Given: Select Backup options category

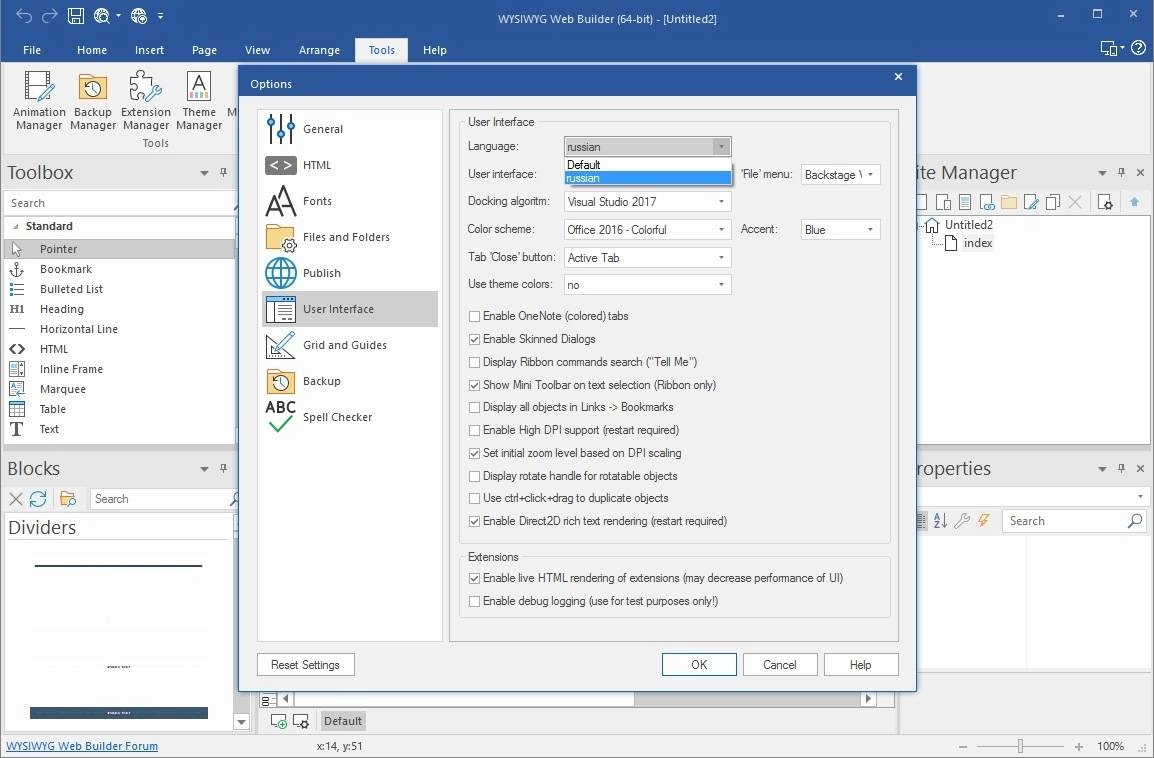Looking at the screenshot, I should pos(350,381).
